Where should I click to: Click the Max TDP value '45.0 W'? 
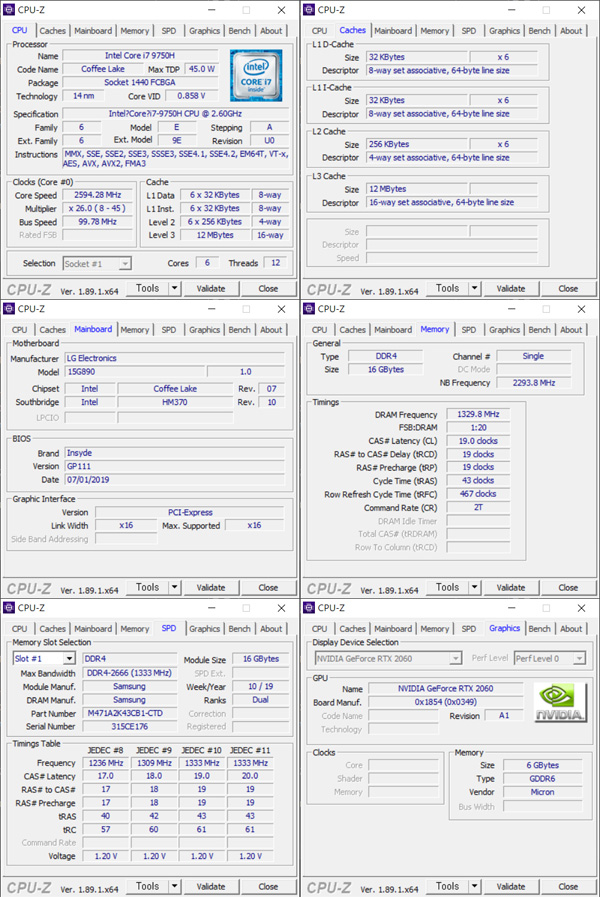point(202,69)
